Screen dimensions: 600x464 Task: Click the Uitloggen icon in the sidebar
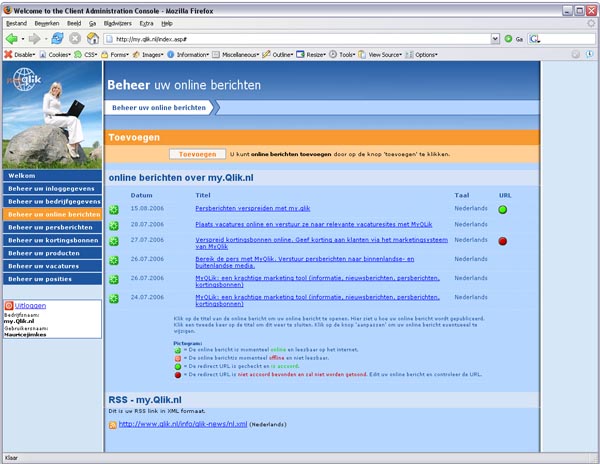(9, 306)
